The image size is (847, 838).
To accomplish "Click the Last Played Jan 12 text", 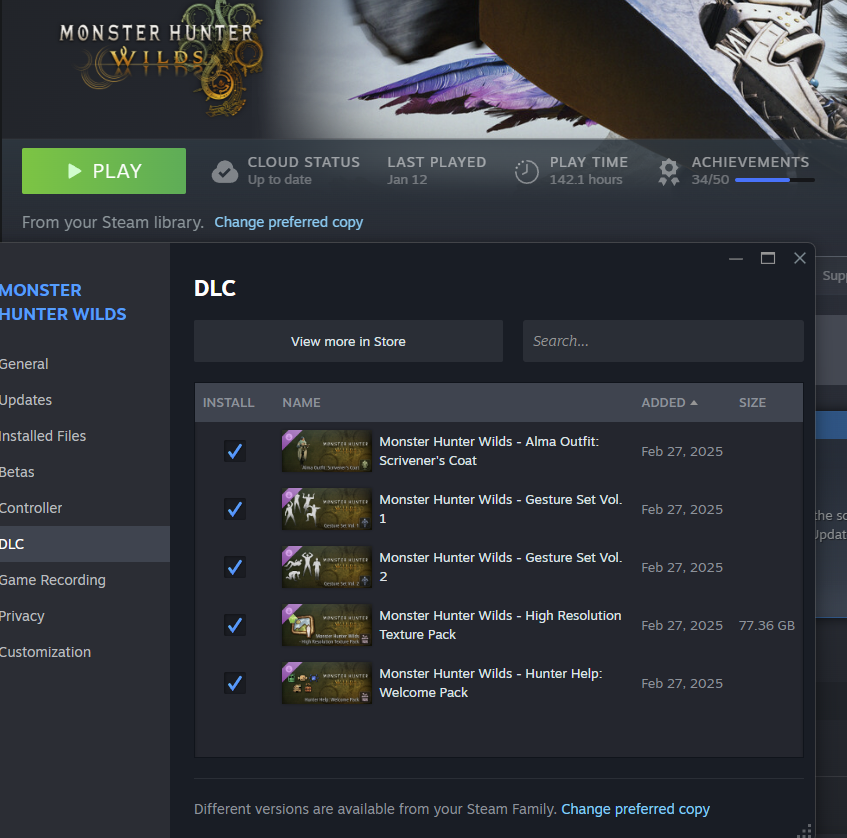I will (x=407, y=179).
